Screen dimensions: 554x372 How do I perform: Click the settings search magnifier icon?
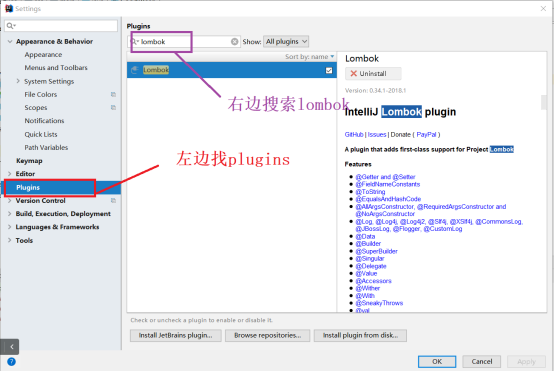(x=10, y=25)
